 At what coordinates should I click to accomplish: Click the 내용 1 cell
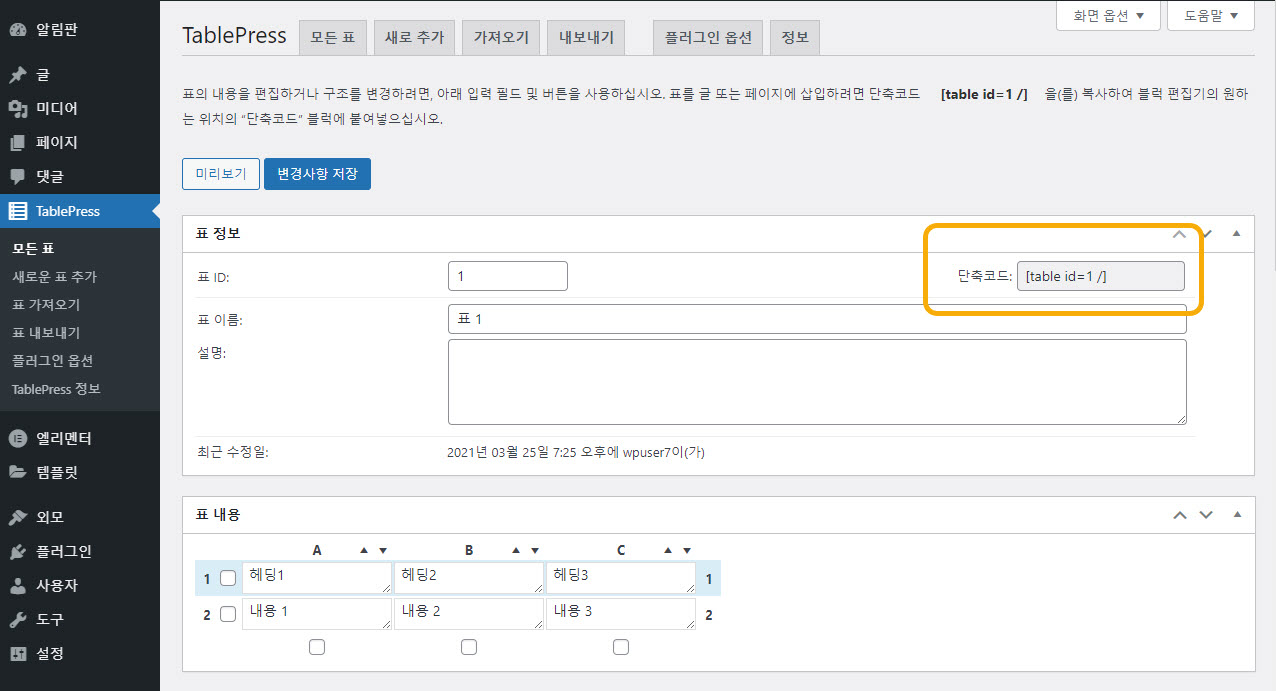click(317, 614)
